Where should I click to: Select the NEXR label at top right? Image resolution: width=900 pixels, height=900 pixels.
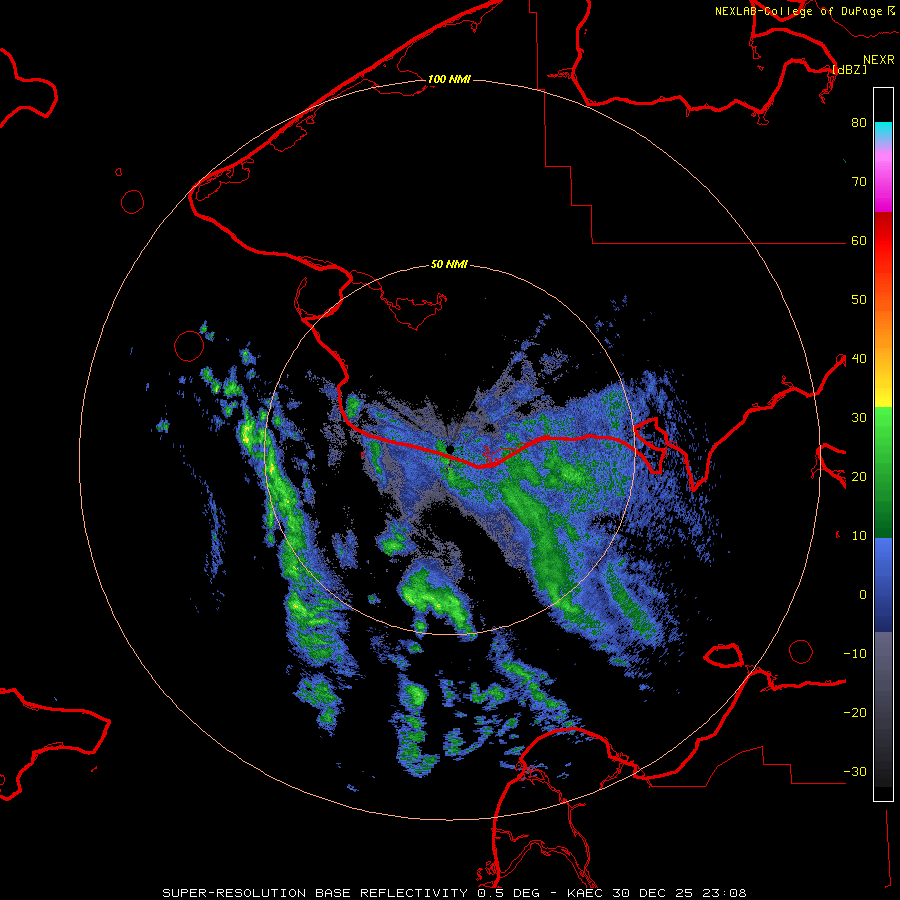(x=879, y=60)
